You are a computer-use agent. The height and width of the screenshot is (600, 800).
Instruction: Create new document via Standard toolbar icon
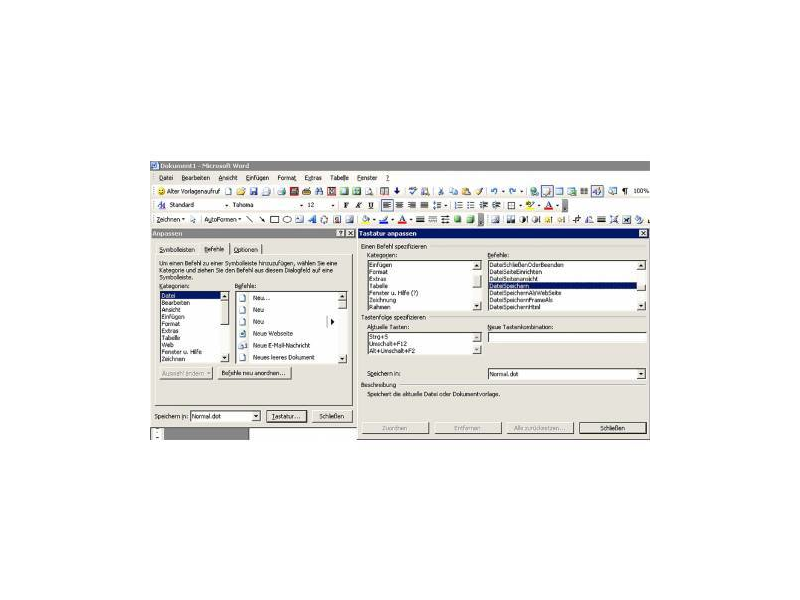click(229, 191)
